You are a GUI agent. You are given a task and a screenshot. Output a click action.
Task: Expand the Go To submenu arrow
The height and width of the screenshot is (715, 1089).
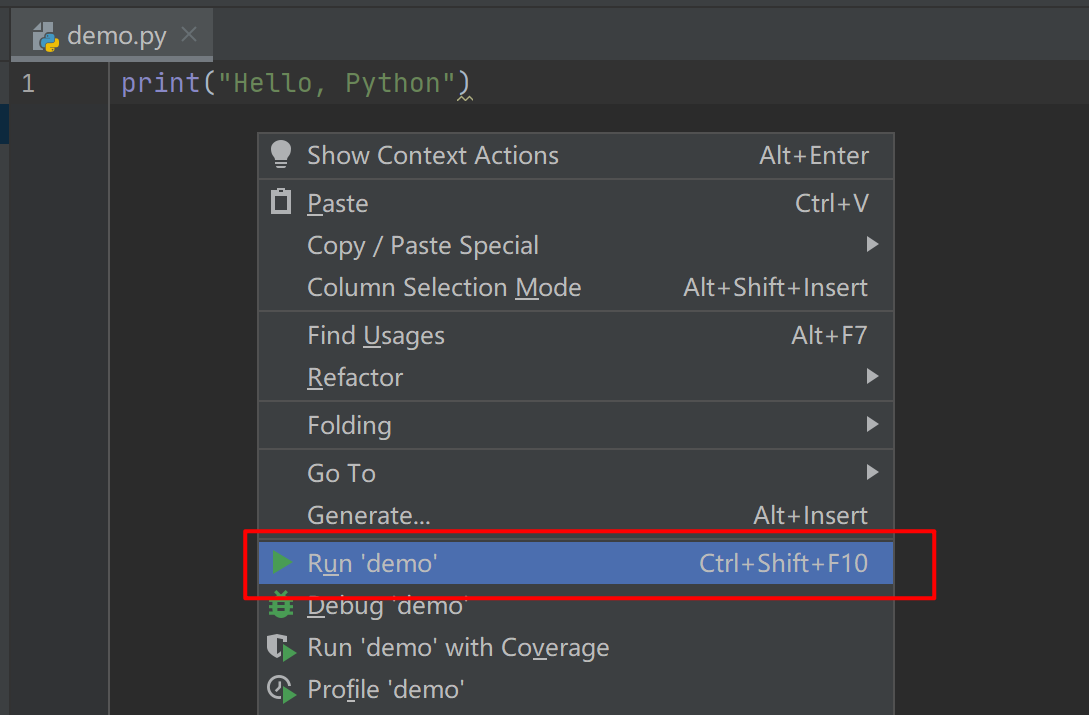click(x=872, y=473)
